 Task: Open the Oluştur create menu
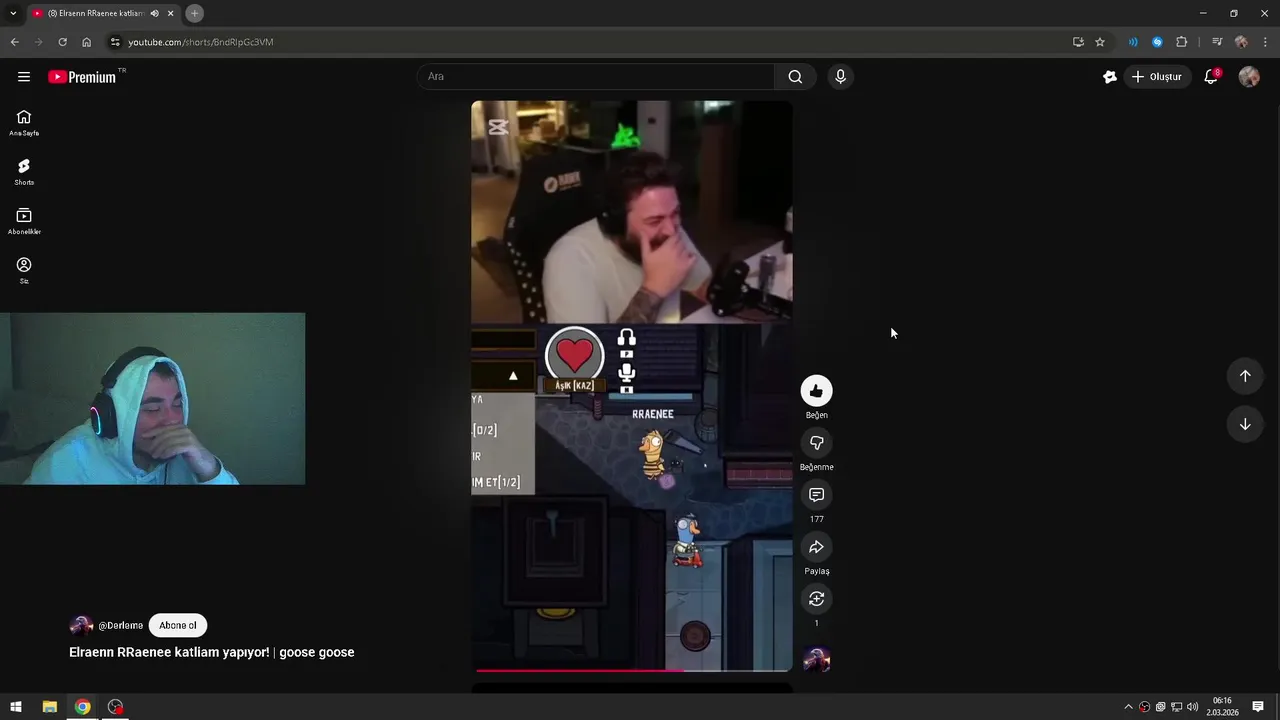coord(1156,77)
